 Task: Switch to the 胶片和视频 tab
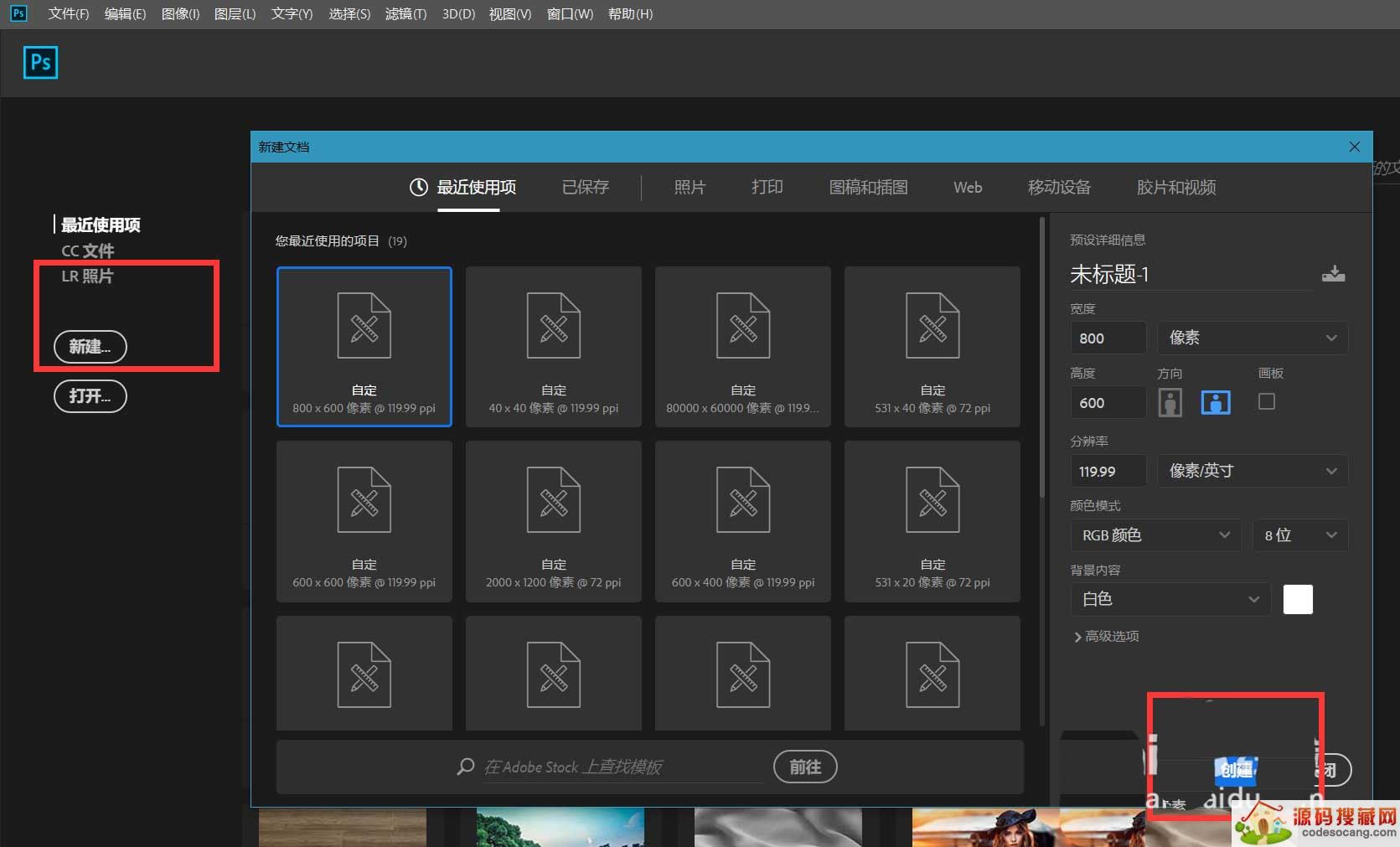pos(1176,187)
